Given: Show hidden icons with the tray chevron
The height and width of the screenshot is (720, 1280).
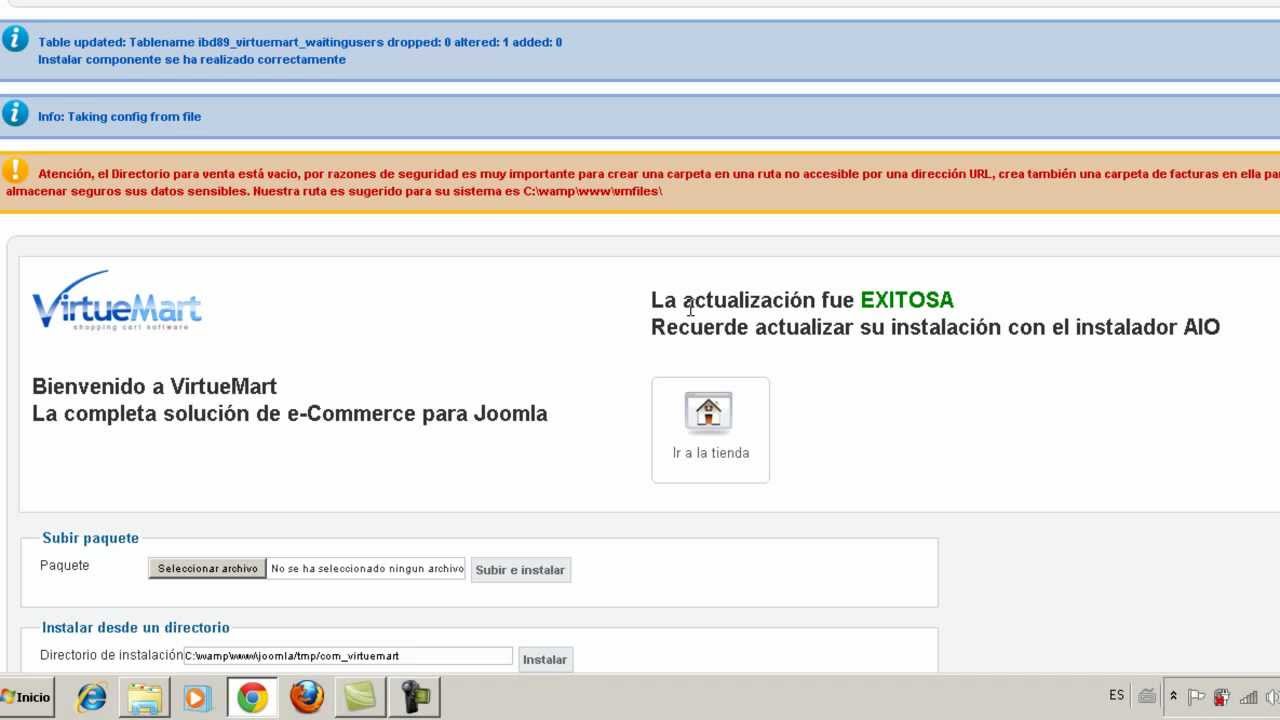Looking at the screenshot, I should (1173, 697).
